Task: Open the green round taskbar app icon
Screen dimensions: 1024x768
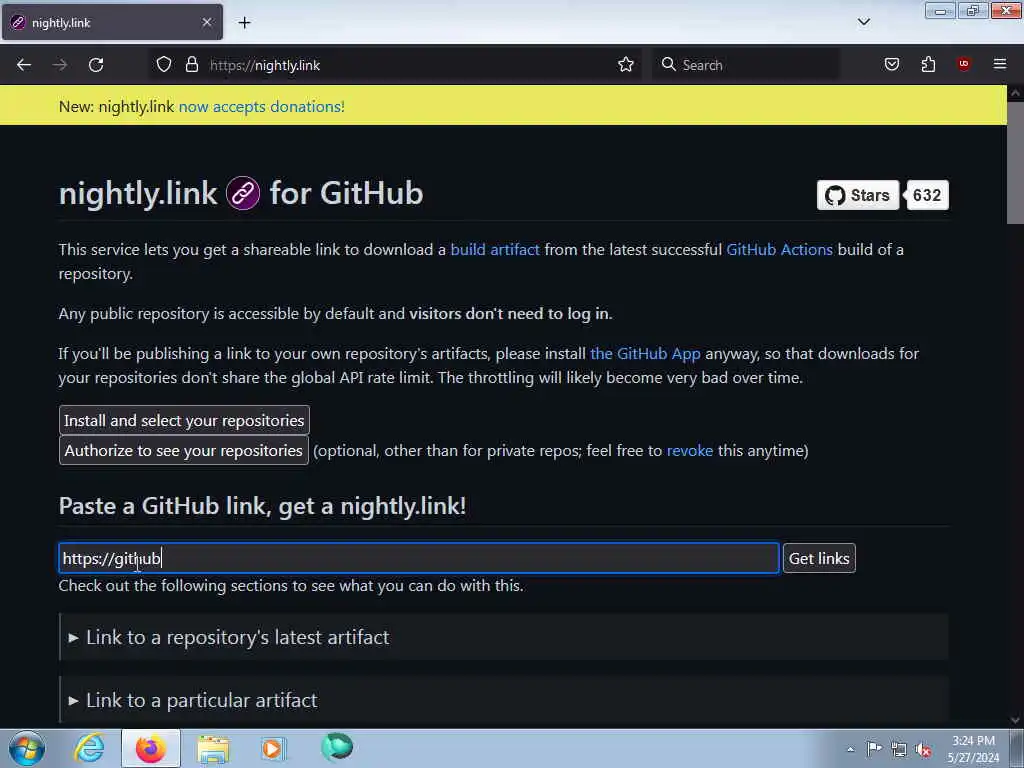Action: point(337,747)
